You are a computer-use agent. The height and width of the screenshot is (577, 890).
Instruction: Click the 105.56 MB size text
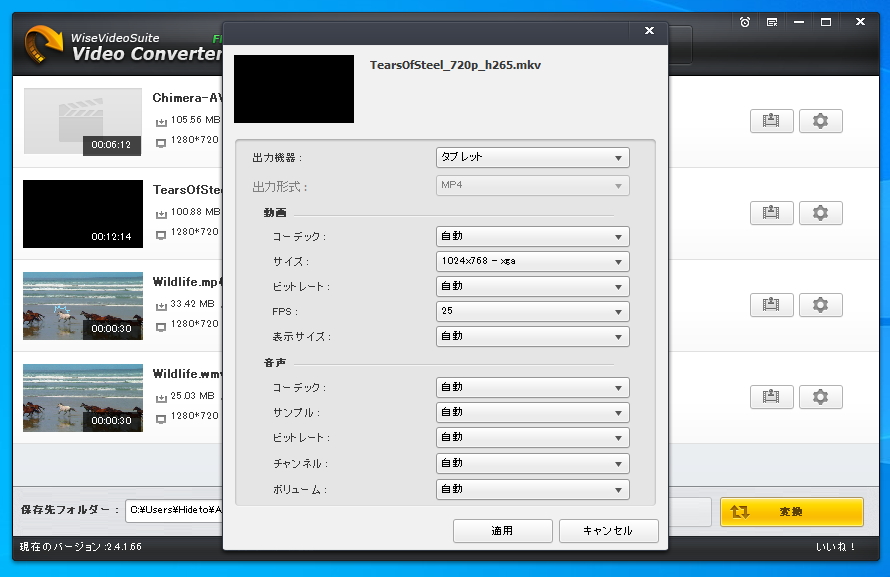click(195, 120)
